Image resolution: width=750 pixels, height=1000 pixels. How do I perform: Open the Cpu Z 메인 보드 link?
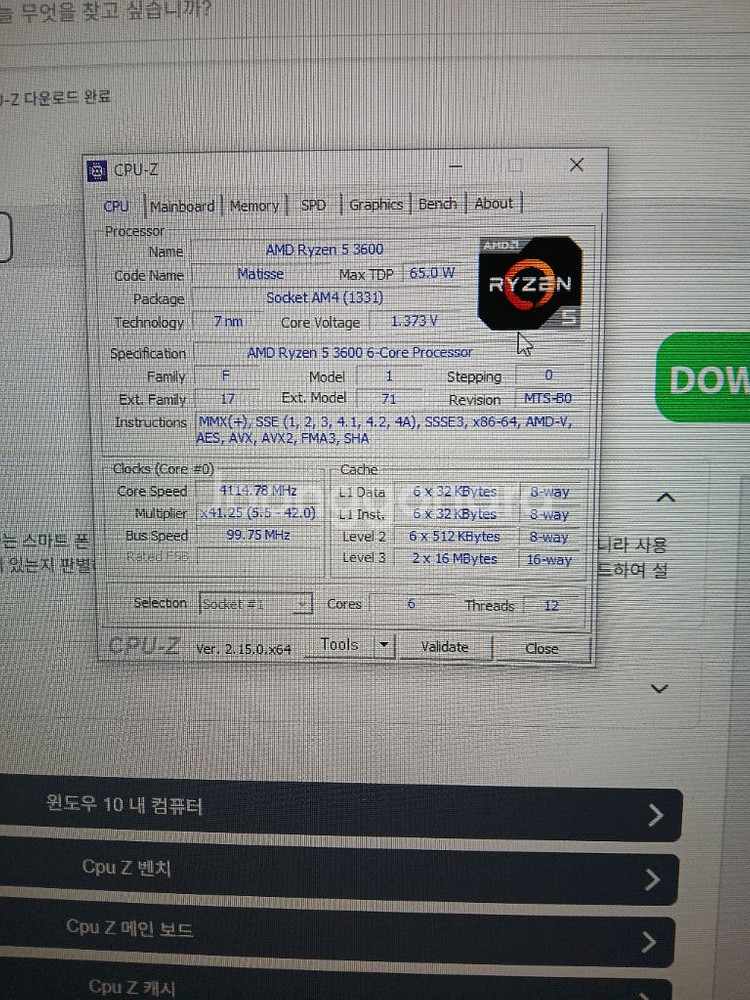pos(335,932)
